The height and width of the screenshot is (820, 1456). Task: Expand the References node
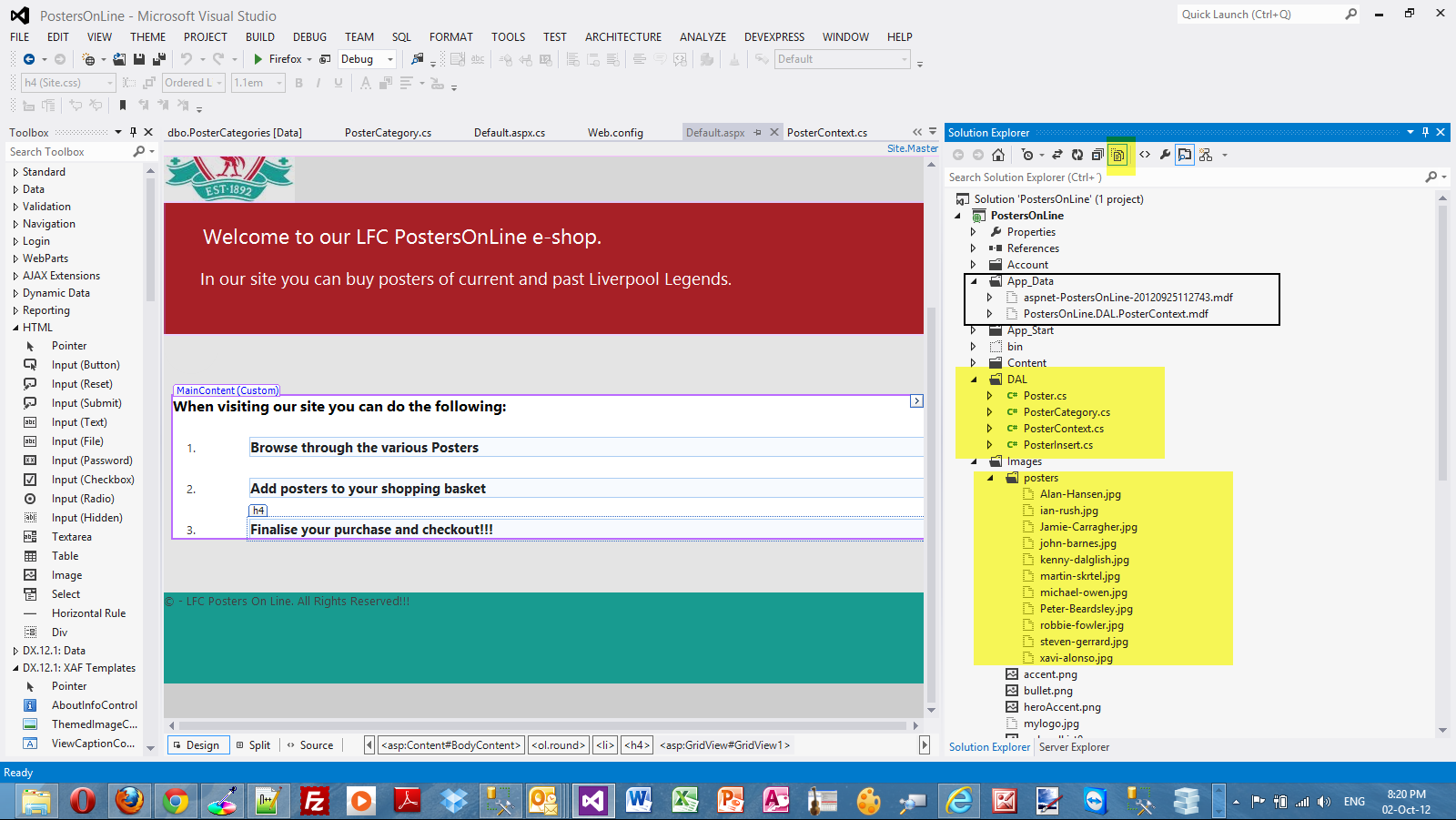(x=974, y=248)
